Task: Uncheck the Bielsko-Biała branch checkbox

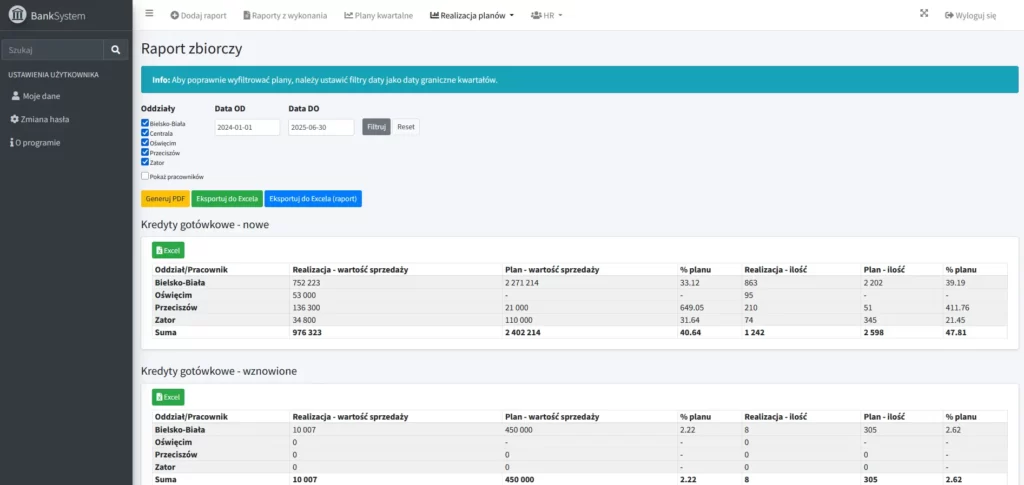Action: coord(145,123)
